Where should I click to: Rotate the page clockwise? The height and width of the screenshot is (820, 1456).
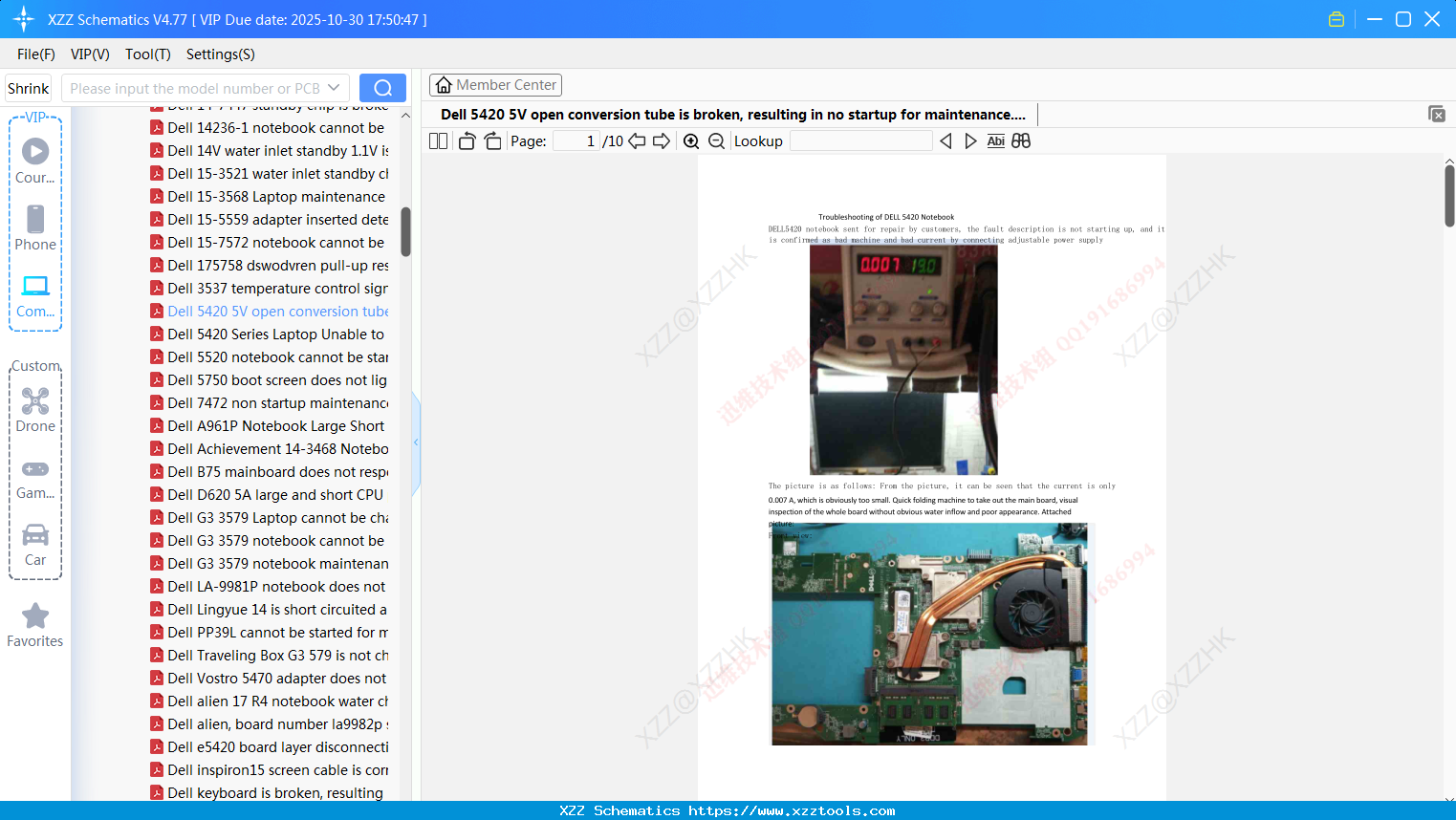click(492, 141)
